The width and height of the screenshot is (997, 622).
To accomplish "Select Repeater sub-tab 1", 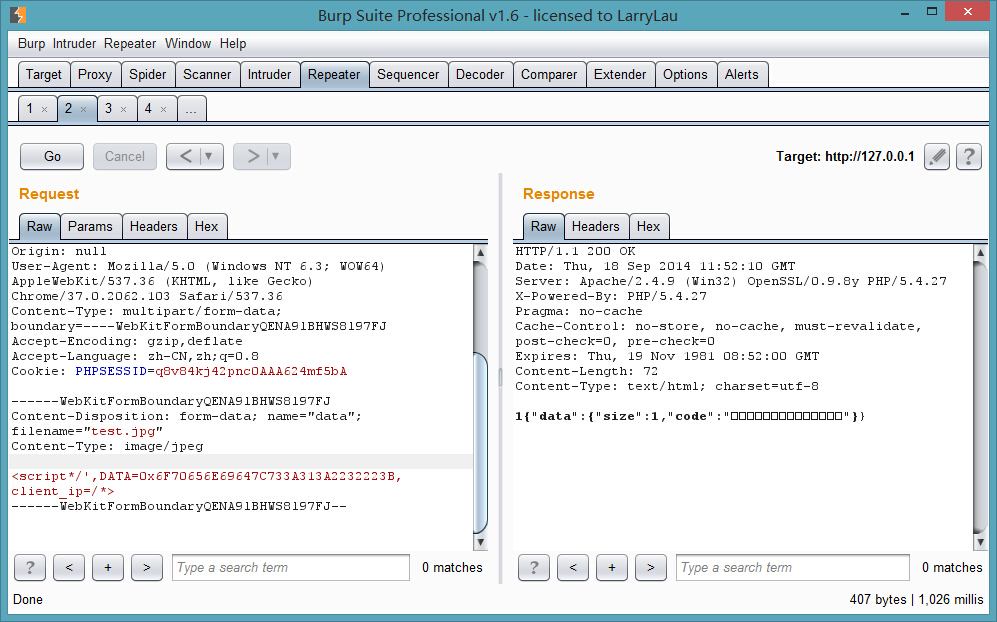I will click(x=30, y=109).
